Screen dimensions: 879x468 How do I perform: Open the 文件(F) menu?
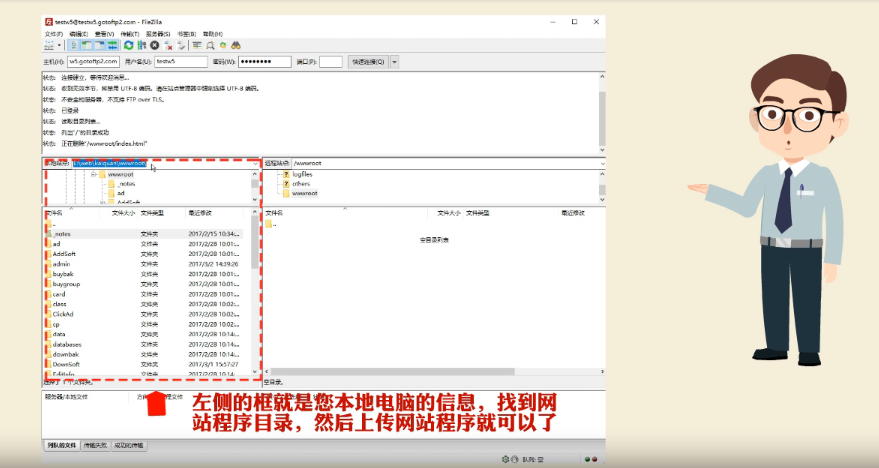[x=53, y=33]
